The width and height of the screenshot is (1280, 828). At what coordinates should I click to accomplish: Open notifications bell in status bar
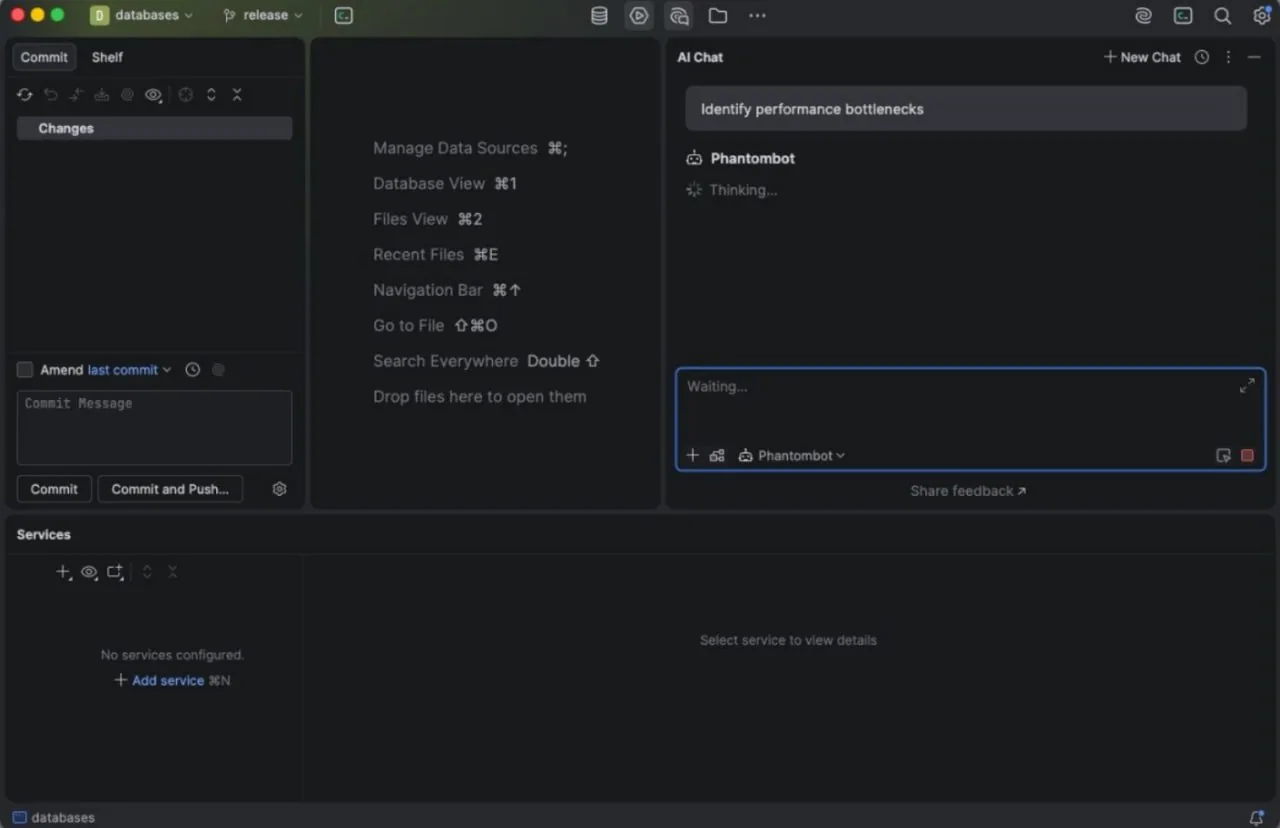pos(1257,817)
